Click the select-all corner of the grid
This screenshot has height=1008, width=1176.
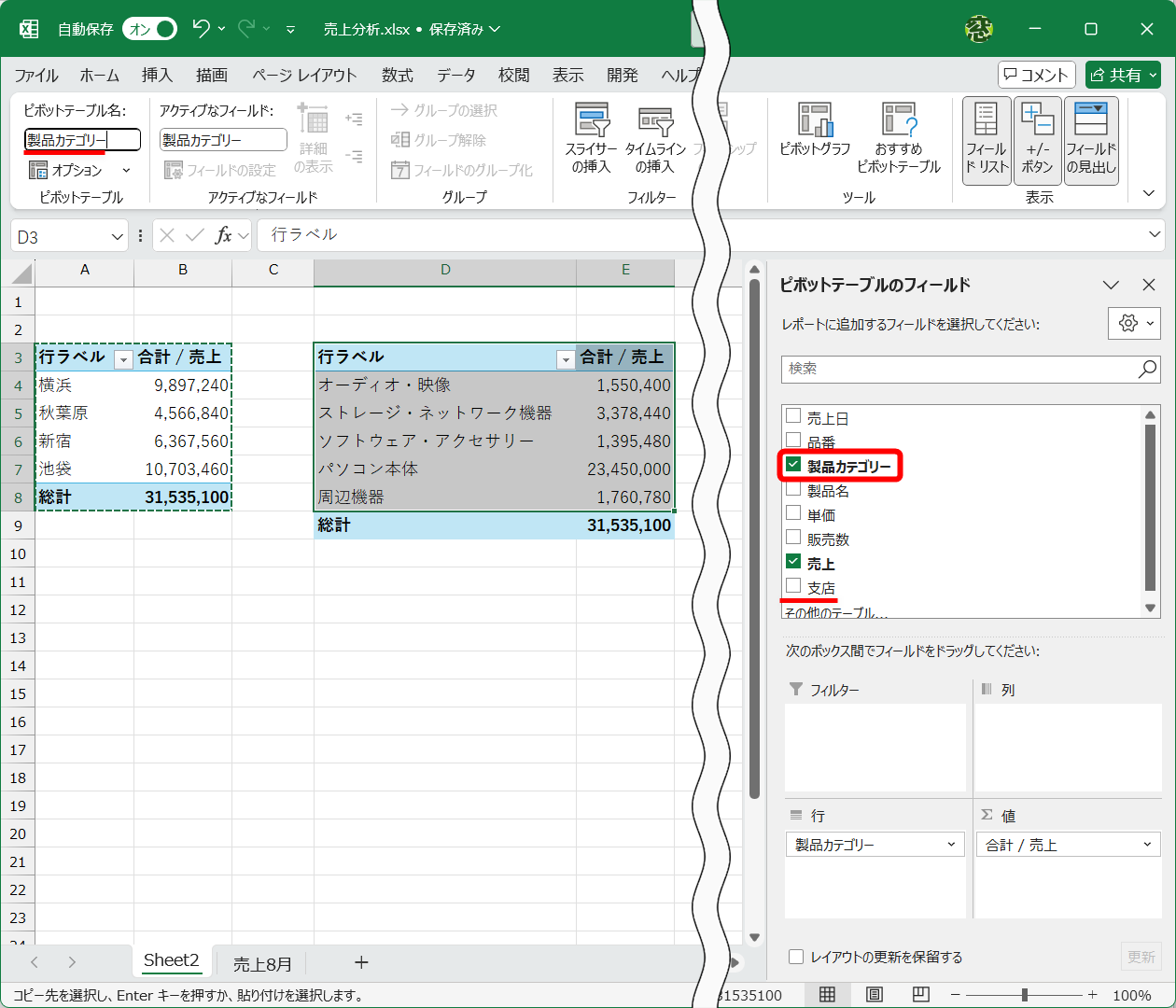pyautogui.click(x=21, y=272)
